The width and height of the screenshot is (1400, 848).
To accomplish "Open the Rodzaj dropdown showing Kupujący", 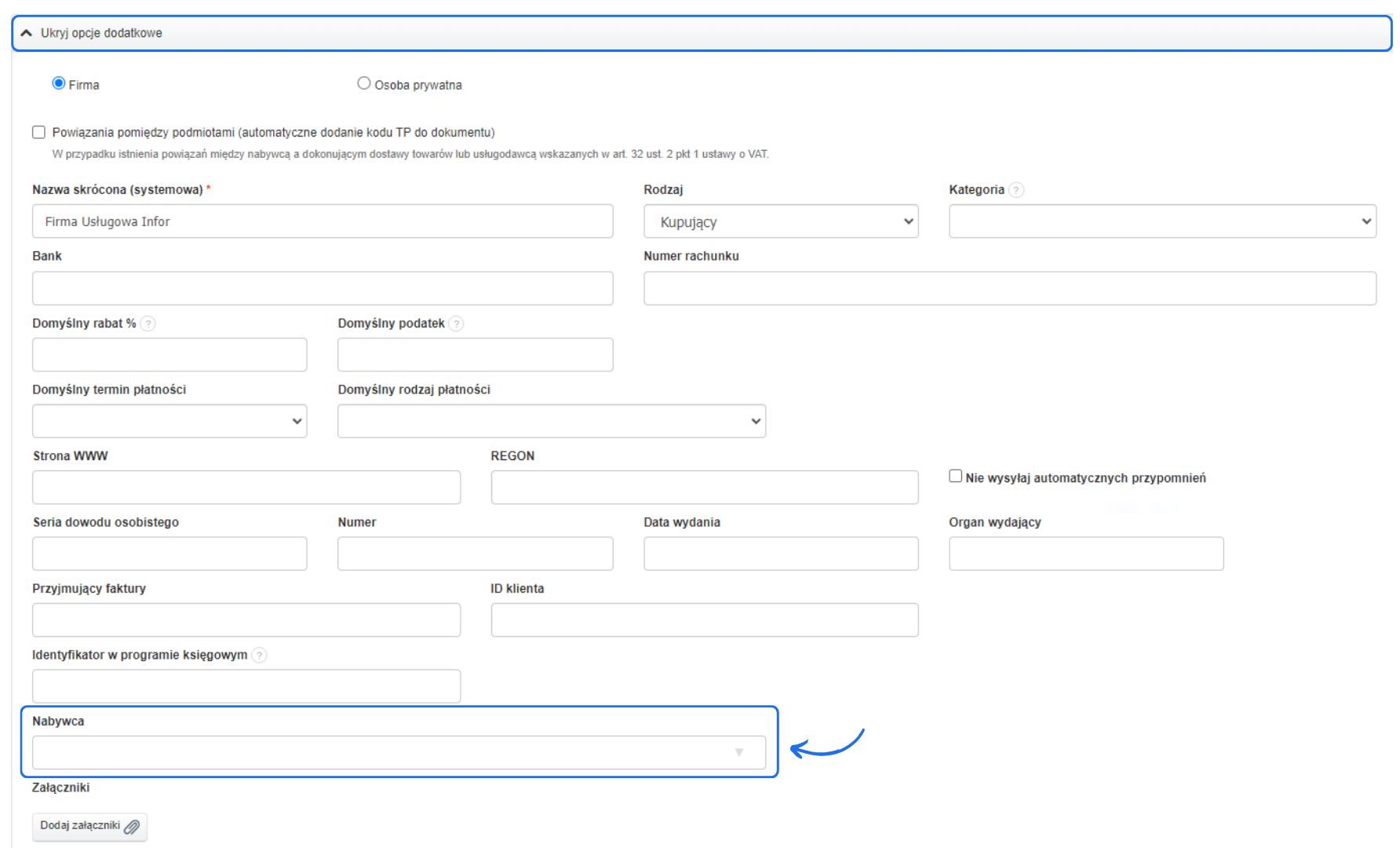I will pos(780,221).
